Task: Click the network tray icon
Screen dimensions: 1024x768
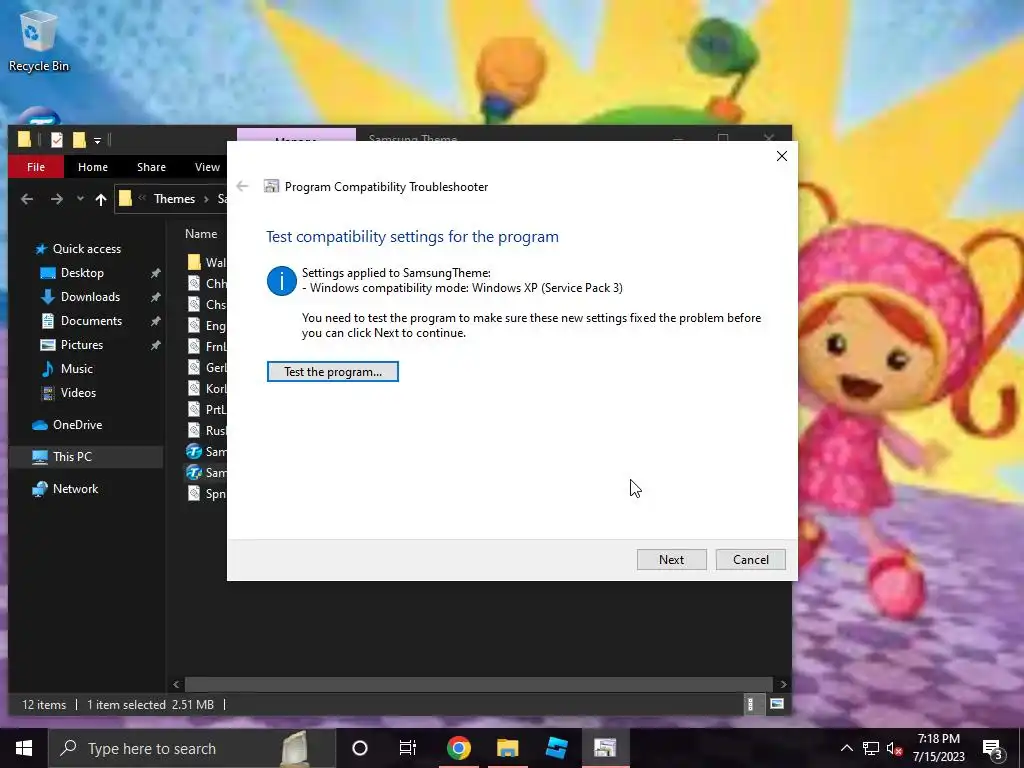Action: coord(871,748)
